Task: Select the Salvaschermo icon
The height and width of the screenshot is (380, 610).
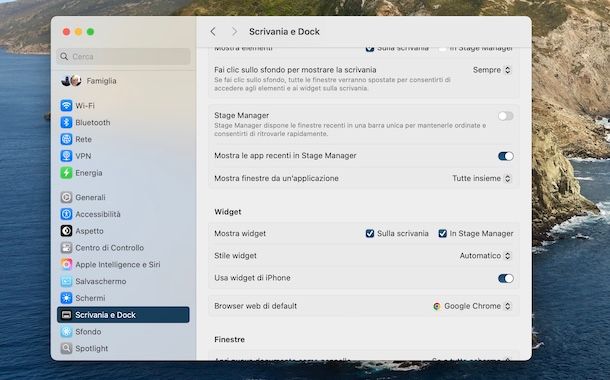Action: (66, 281)
